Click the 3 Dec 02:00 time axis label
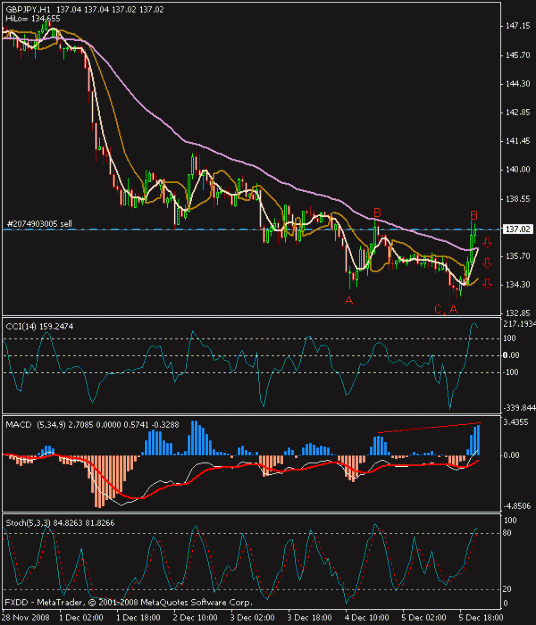The image size is (536, 625). (253, 618)
